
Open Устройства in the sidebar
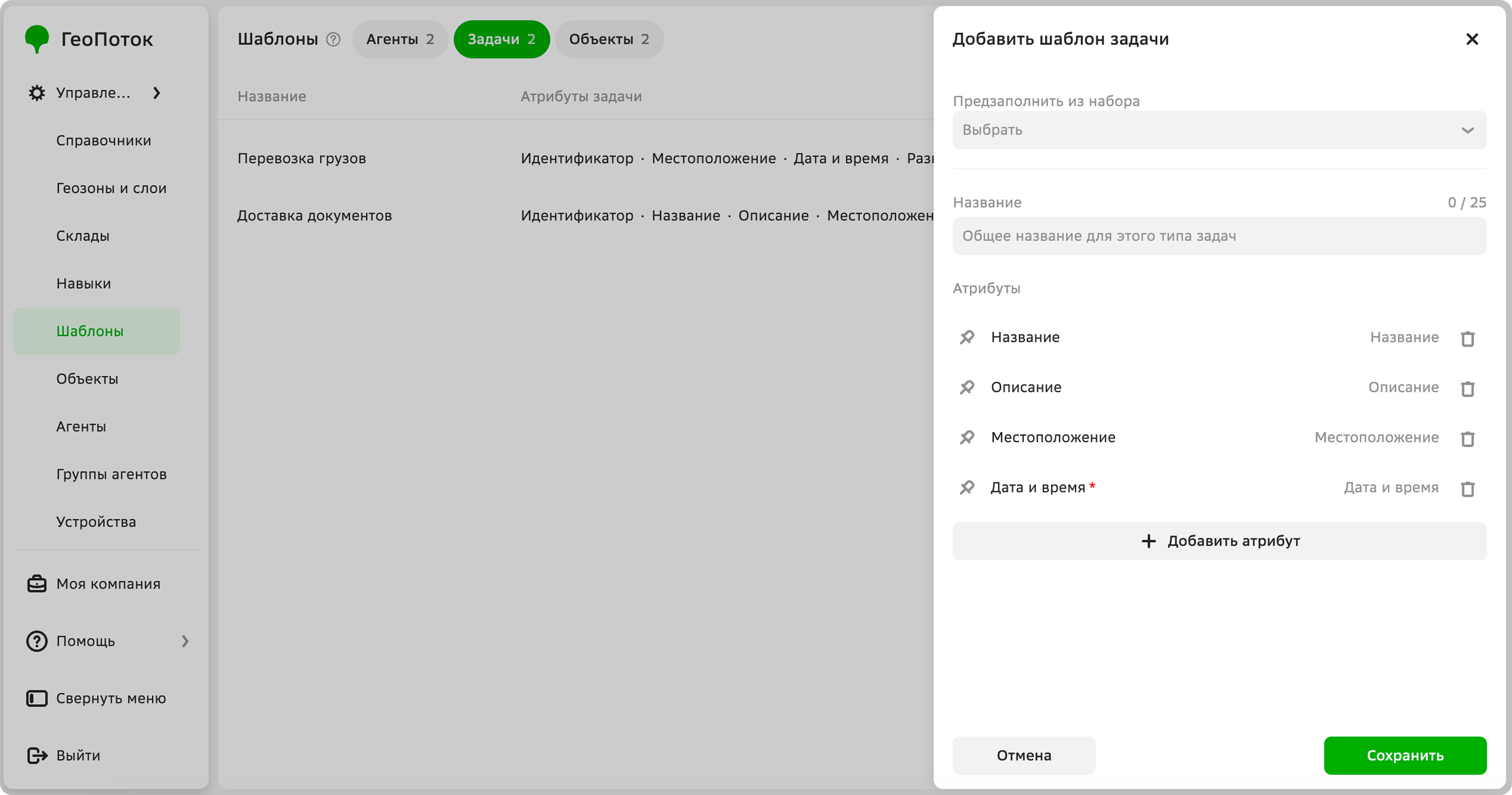pyautogui.click(x=96, y=522)
